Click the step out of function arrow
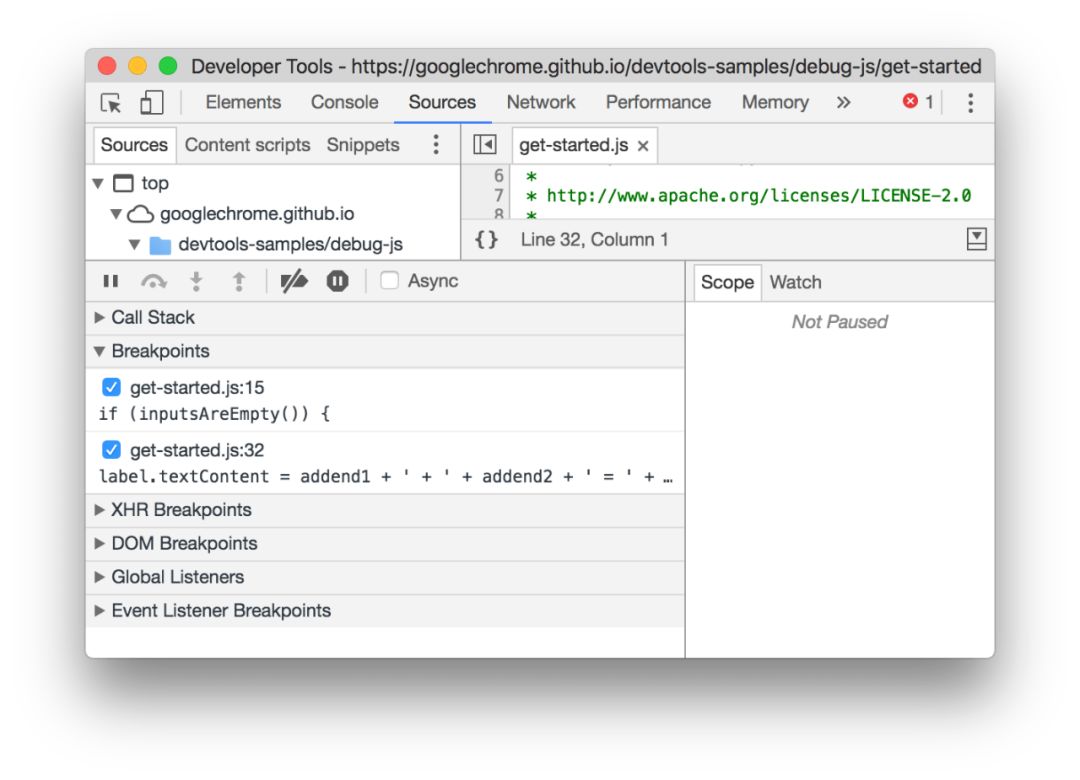Screen dimensions: 1080x780 point(238,281)
